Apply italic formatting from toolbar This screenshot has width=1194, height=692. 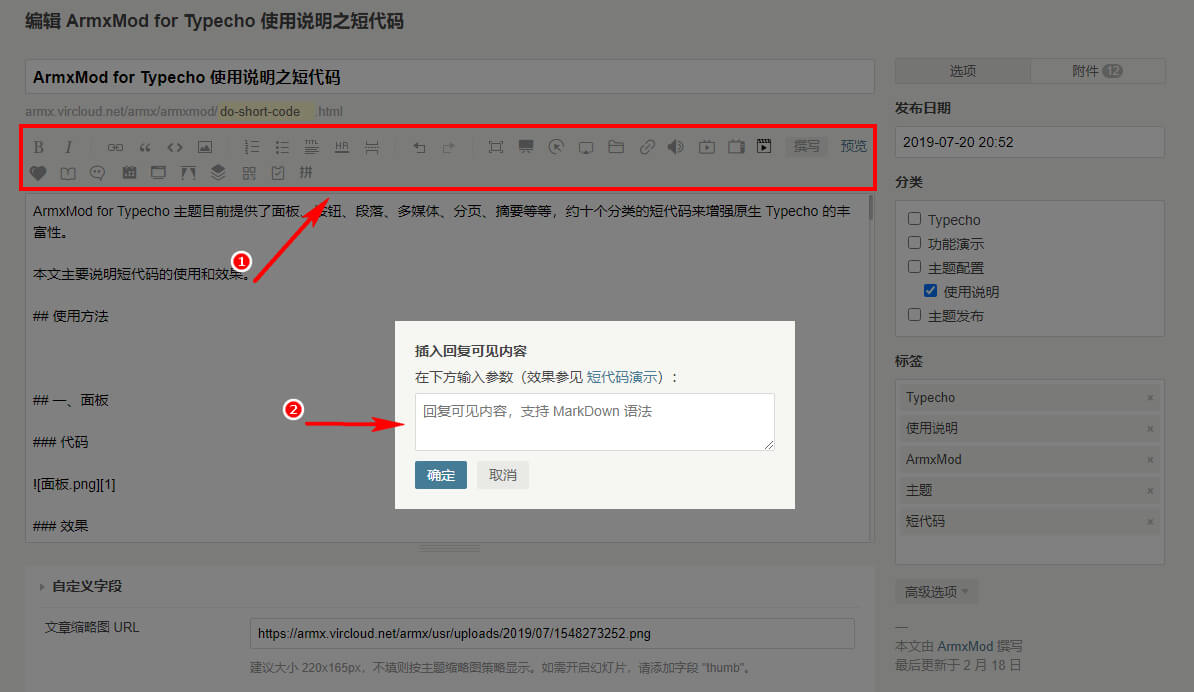[x=68, y=147]
